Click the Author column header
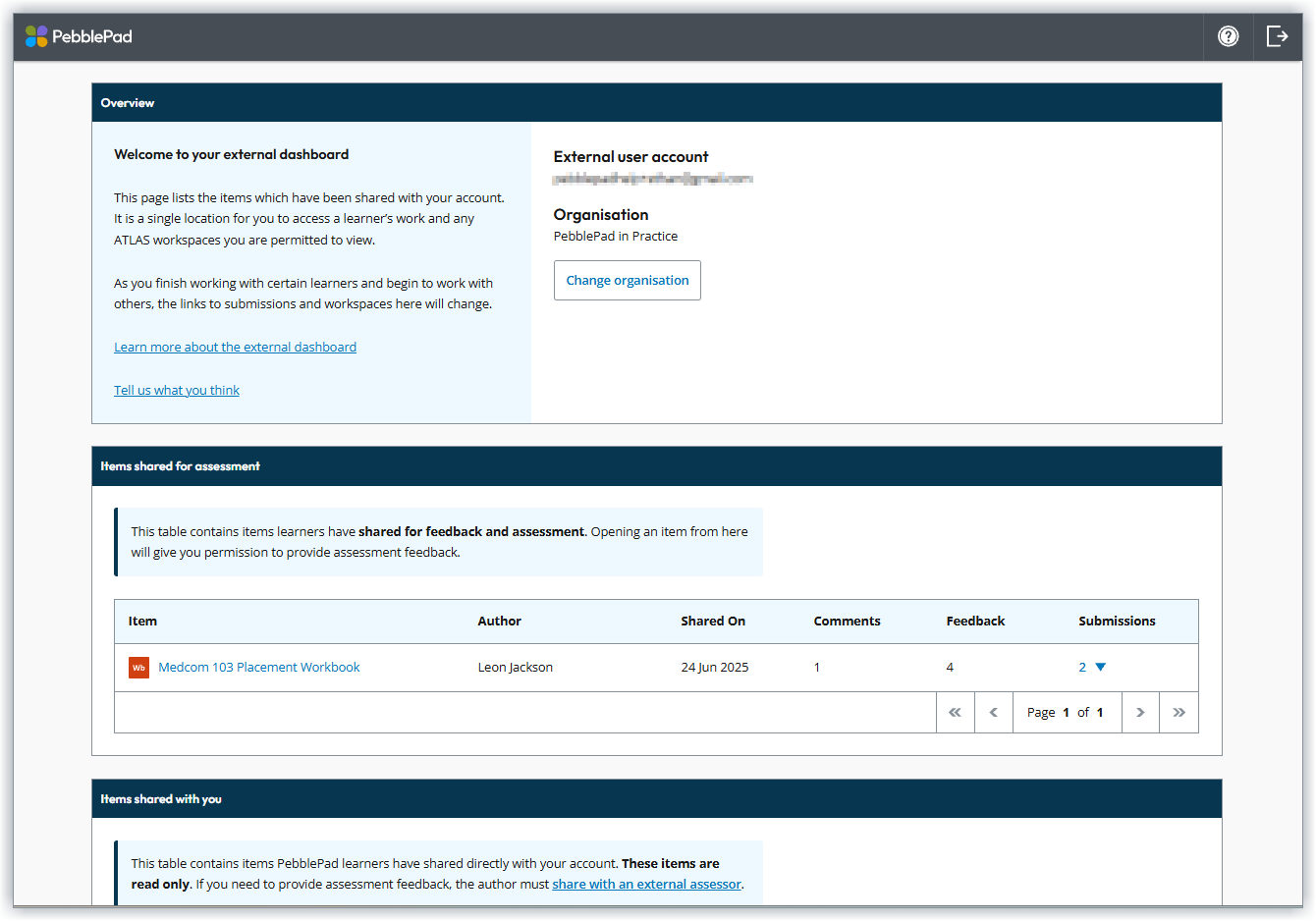Image resolution: width=1316 pixels, height=921 pixels. click(x=499, y=622)
